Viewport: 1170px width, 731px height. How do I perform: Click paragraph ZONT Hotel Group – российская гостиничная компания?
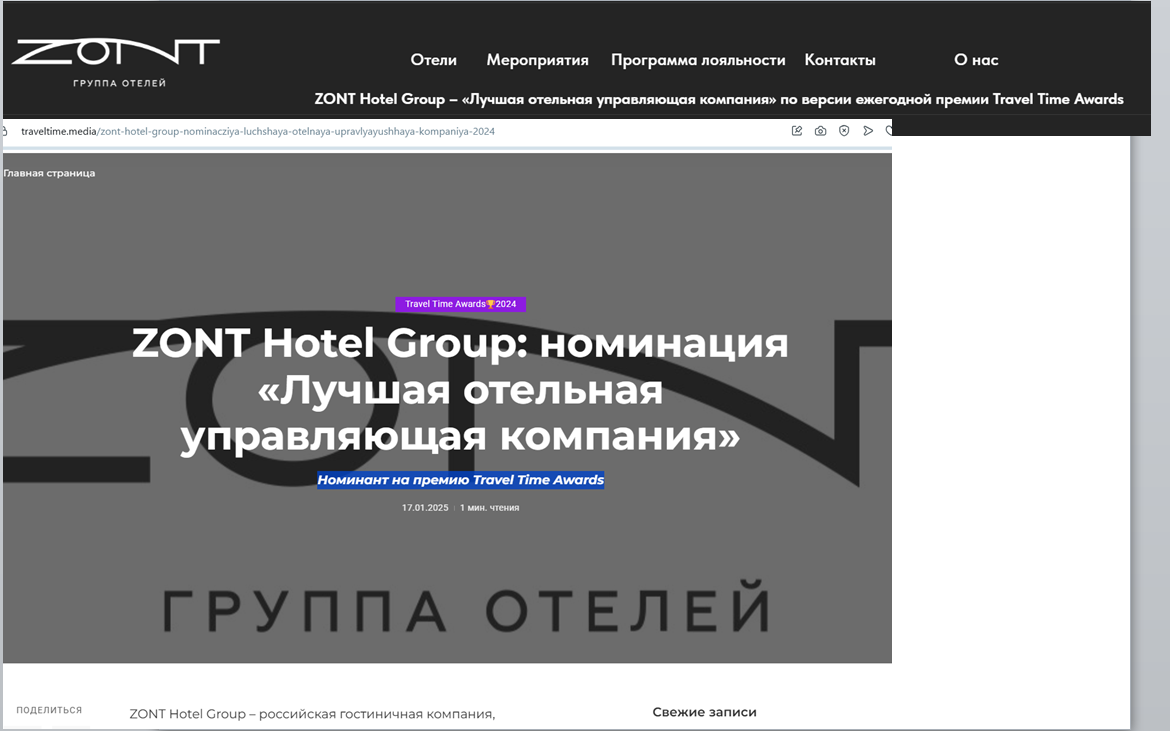click(x=312, y=714)
